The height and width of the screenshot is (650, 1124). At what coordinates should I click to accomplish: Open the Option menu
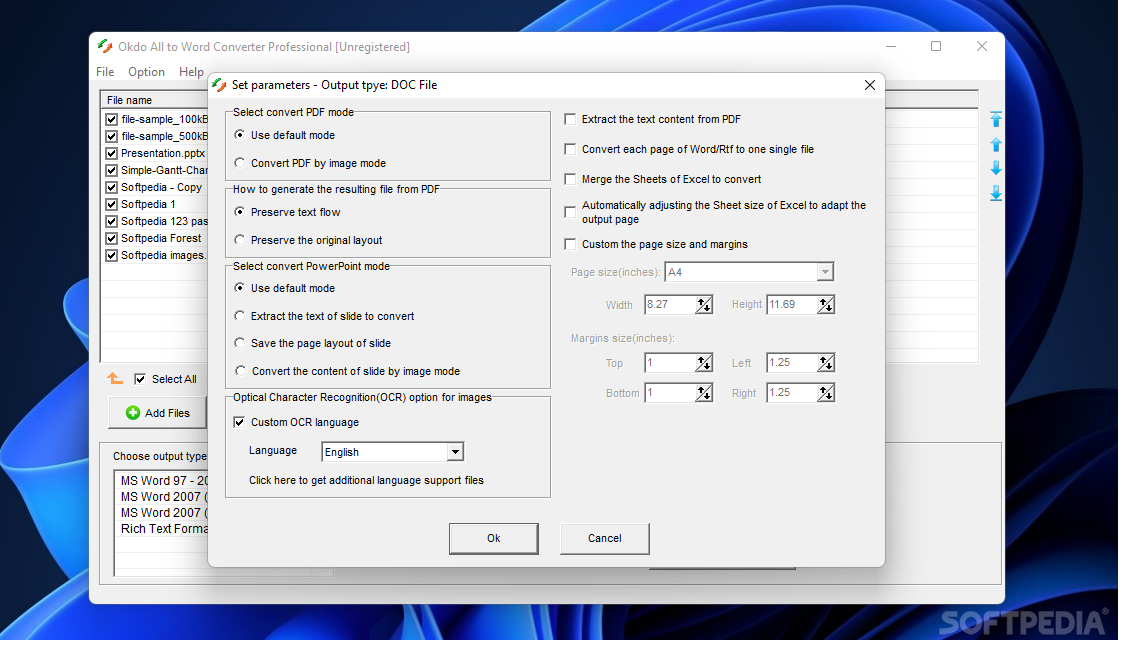click(x=147, y=72)
